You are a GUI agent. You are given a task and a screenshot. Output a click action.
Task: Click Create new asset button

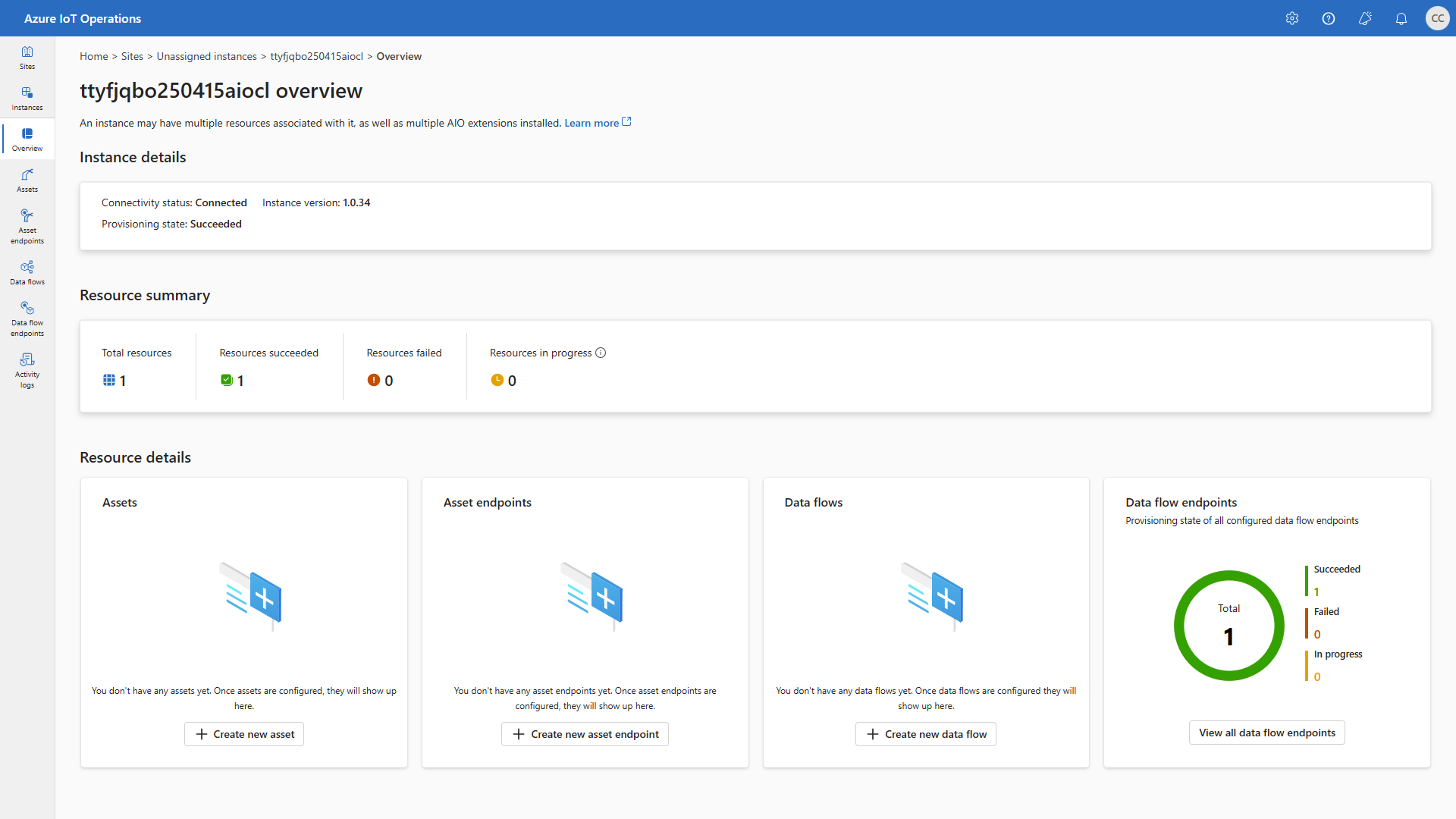point(244,734)
